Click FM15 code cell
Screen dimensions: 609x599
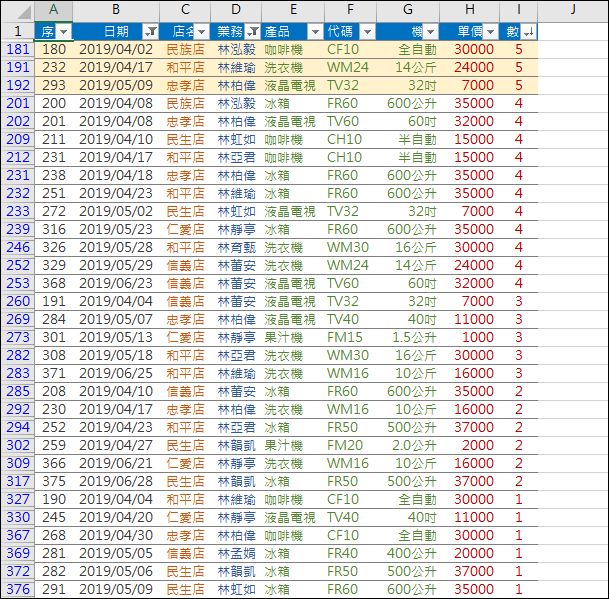350,337
